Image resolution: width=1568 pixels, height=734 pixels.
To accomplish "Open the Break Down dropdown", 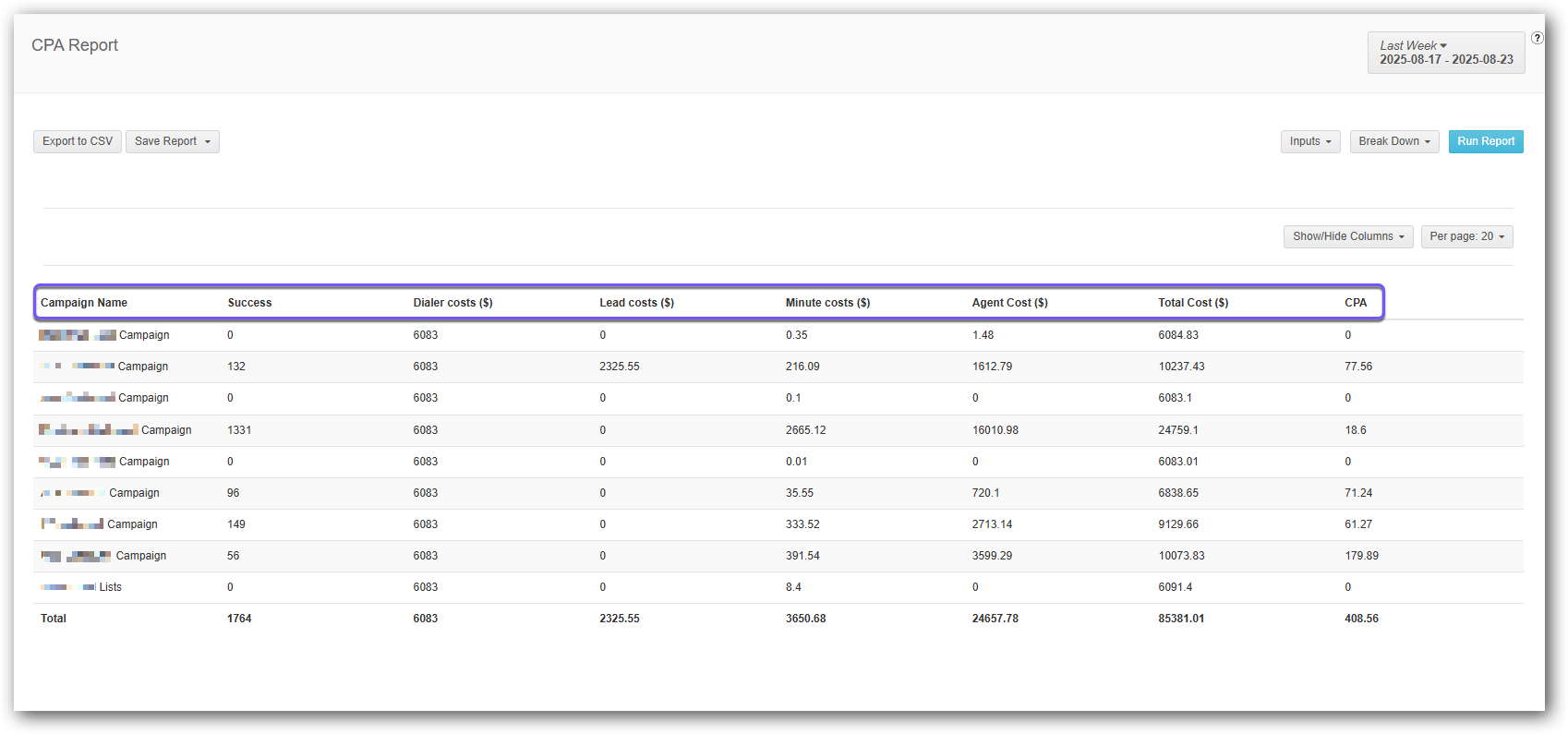I will point(1394,141).
